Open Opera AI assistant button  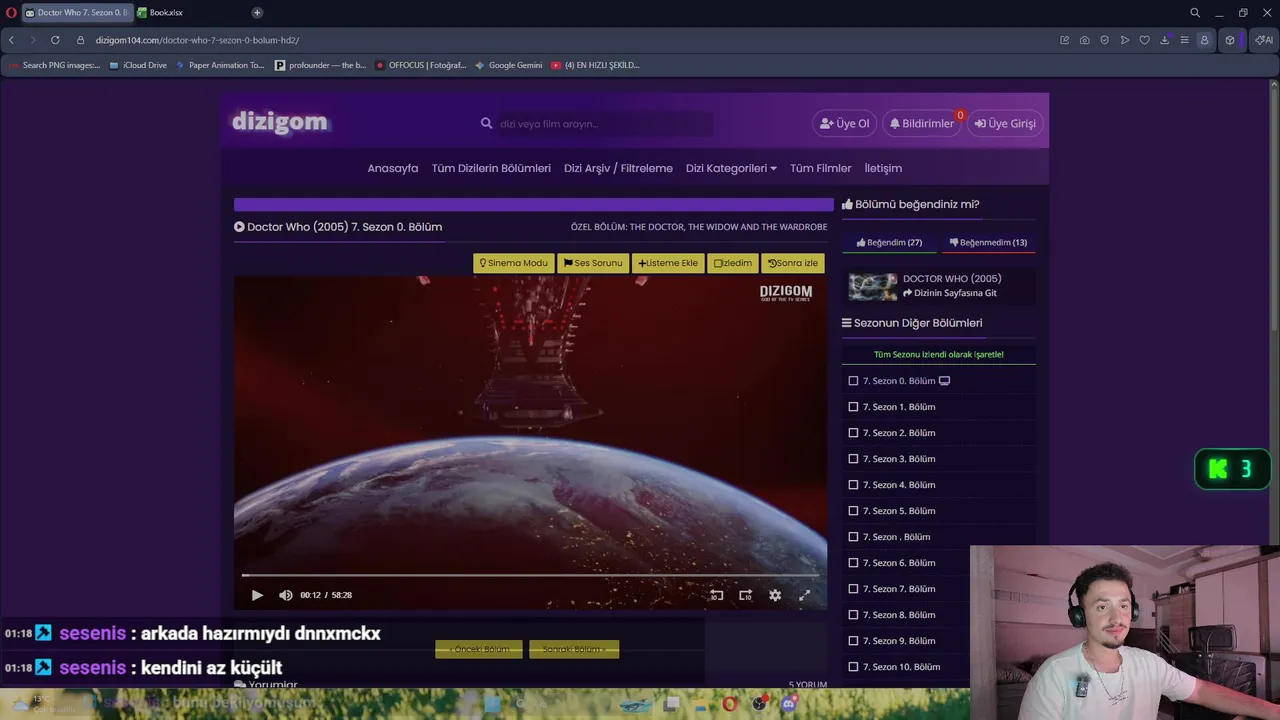pyautogui.click(x=1264, y=40)
